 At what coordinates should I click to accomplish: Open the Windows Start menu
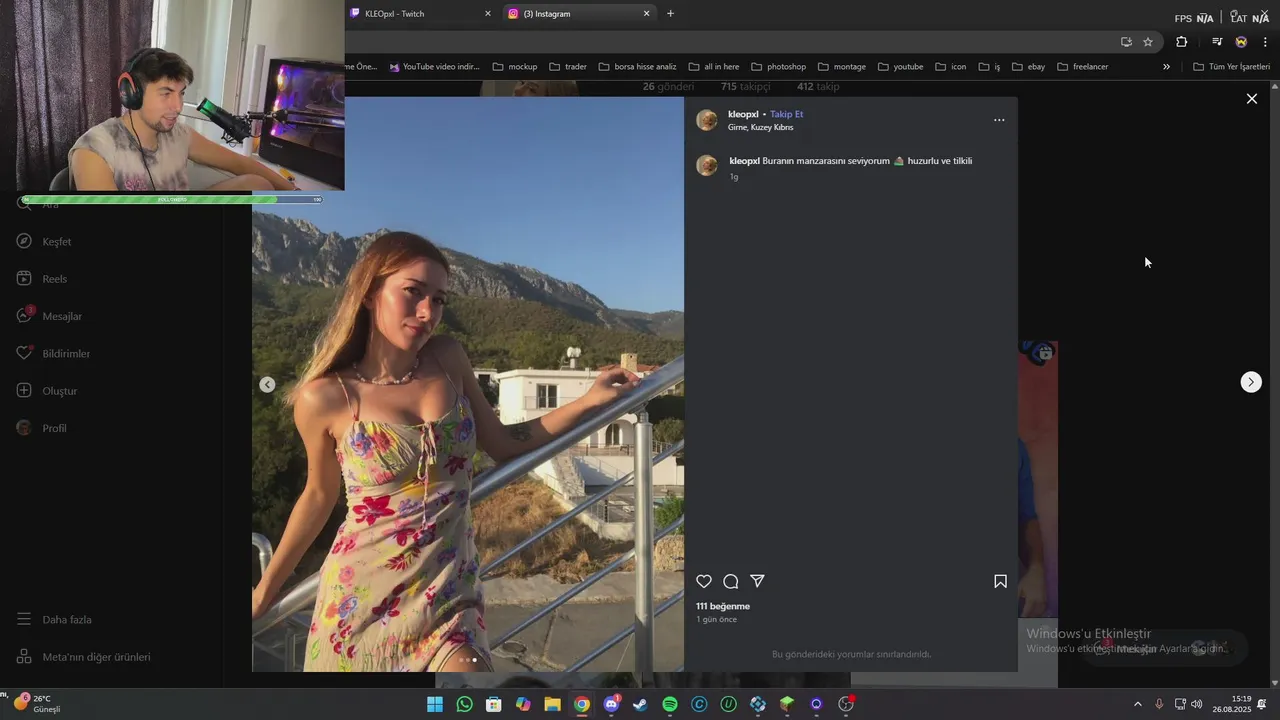435,704
